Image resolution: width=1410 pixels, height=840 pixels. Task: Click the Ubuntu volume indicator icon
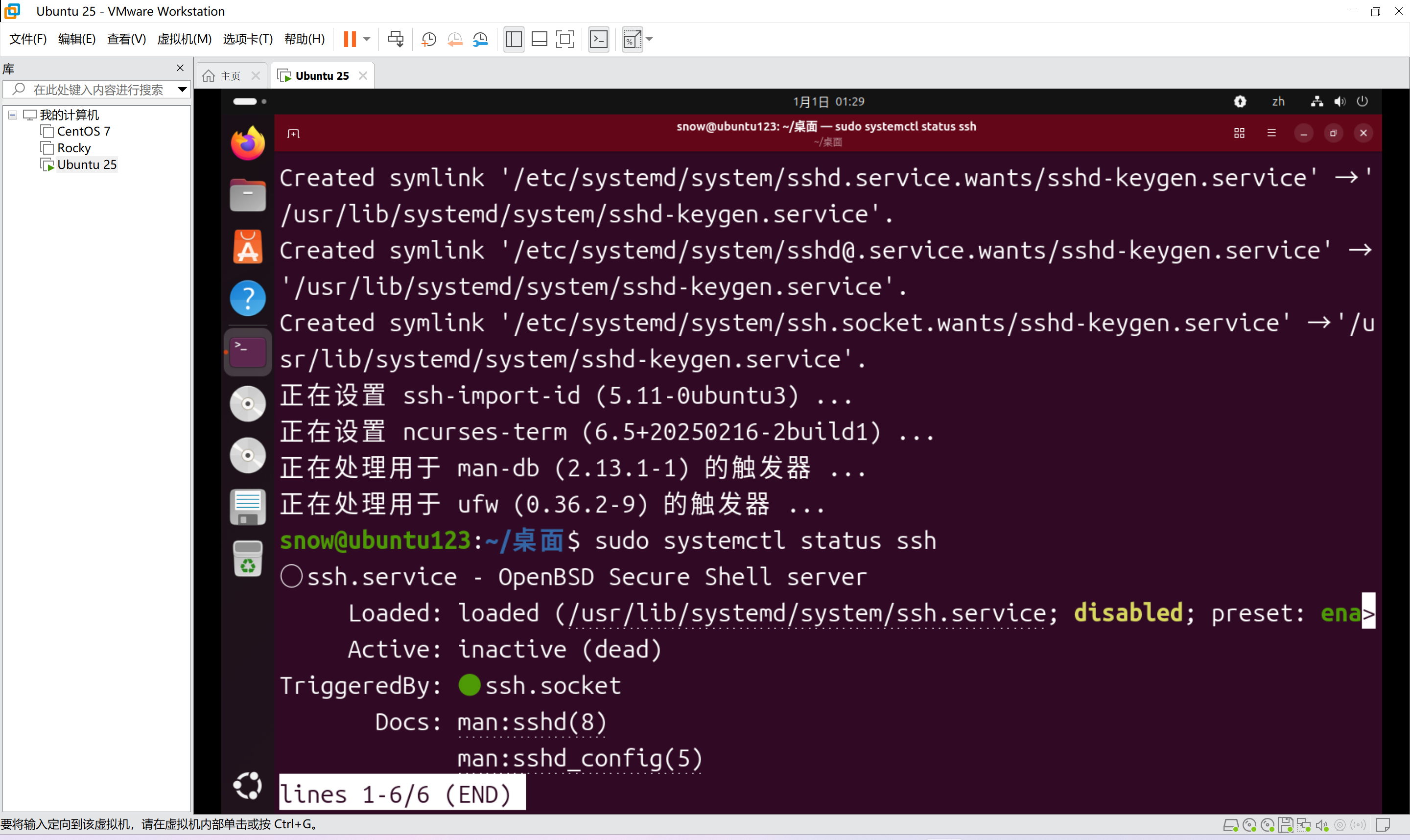tap(1339, 101)
